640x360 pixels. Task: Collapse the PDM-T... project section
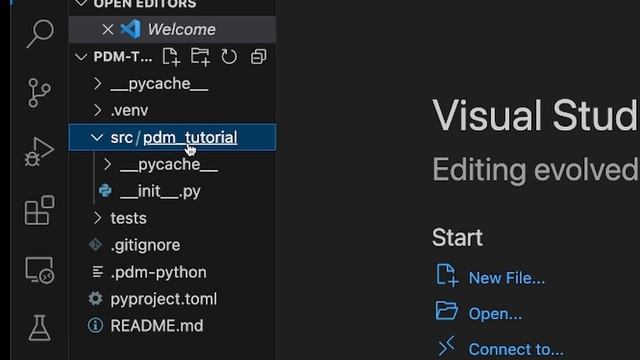coord(81,57)
